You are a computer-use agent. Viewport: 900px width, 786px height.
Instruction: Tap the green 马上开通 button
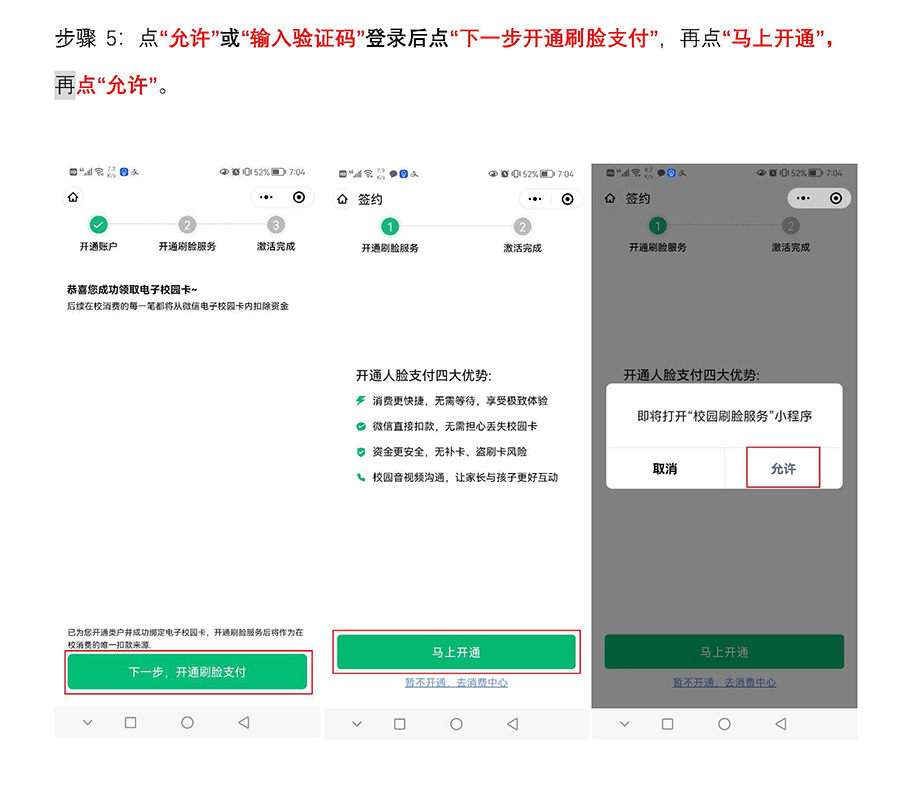(455, 652)
